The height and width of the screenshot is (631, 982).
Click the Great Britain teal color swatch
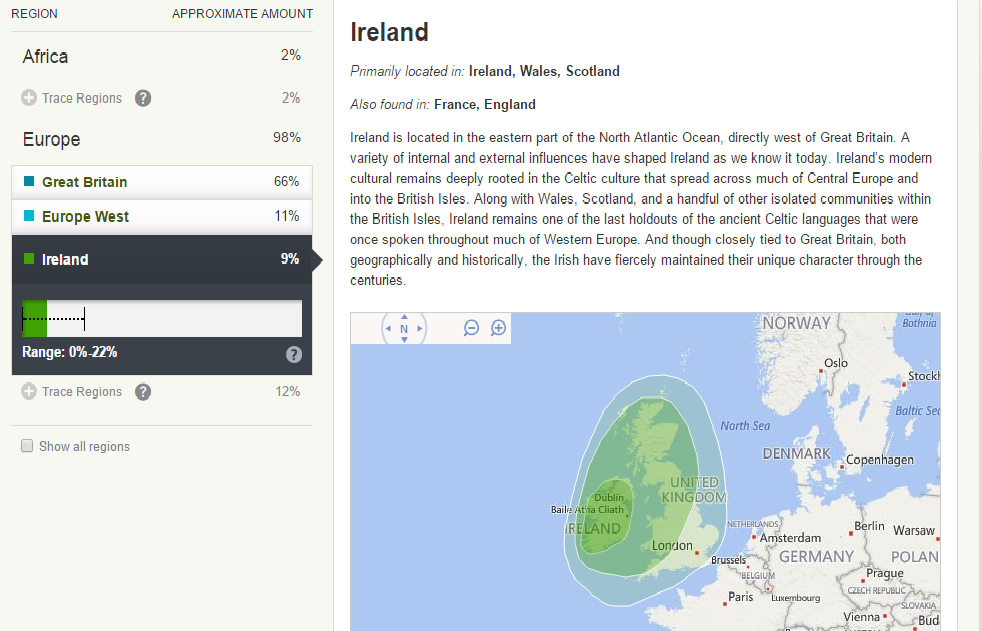click(28, 182)
